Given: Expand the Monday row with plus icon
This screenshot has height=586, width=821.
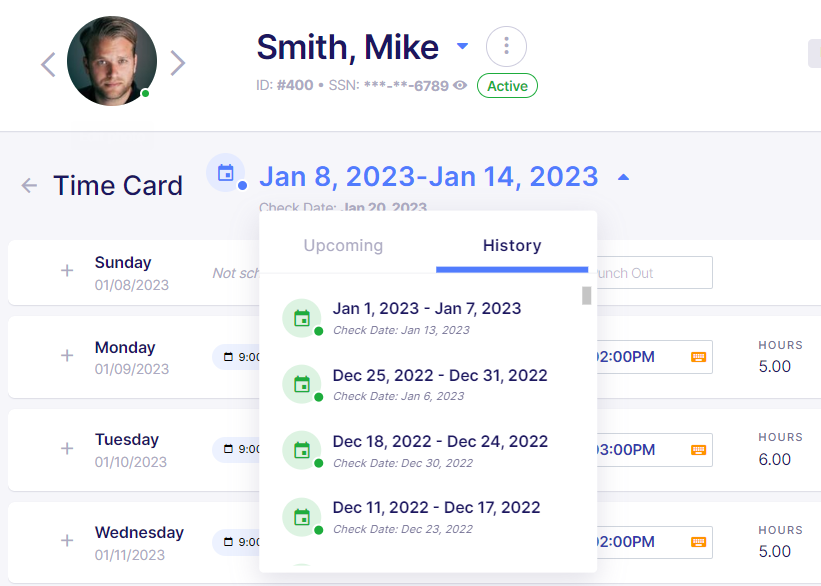Looking at the screenshot, I should pos(67,356).
